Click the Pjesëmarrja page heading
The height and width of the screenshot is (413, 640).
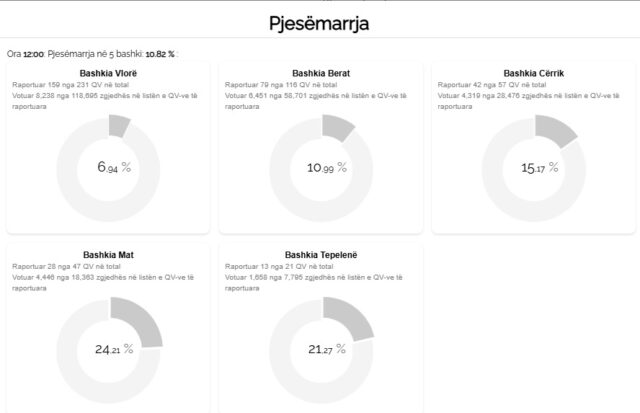(x=320, y=21)
